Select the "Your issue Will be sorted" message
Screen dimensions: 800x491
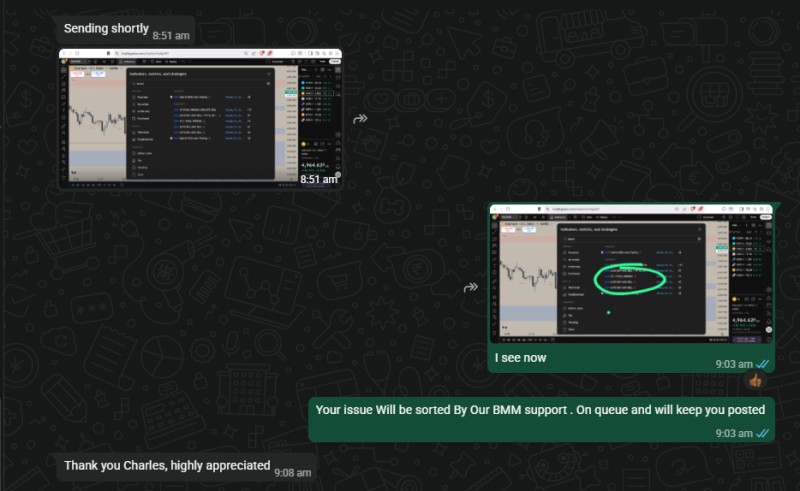click(540, 410)
